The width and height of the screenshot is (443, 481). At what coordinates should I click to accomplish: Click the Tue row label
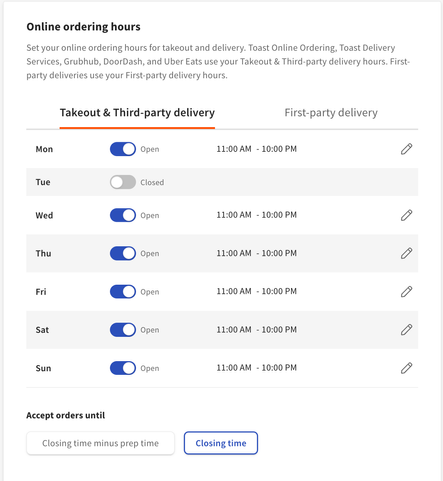43,182
